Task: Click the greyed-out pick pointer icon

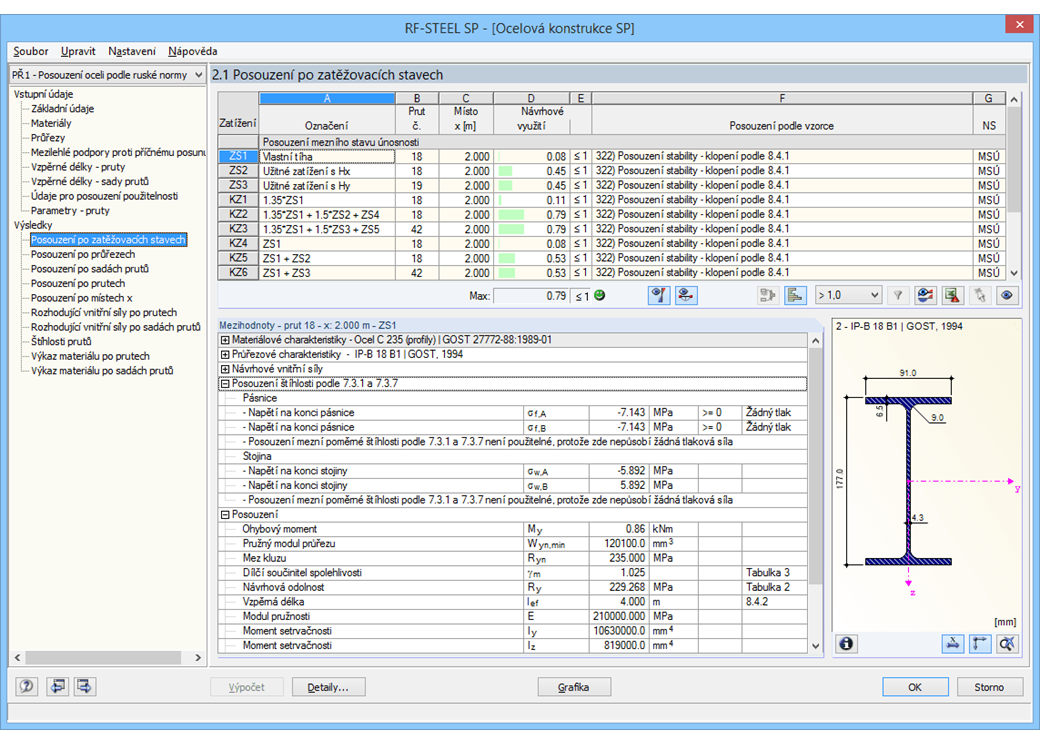Action: tap(980, 296)
